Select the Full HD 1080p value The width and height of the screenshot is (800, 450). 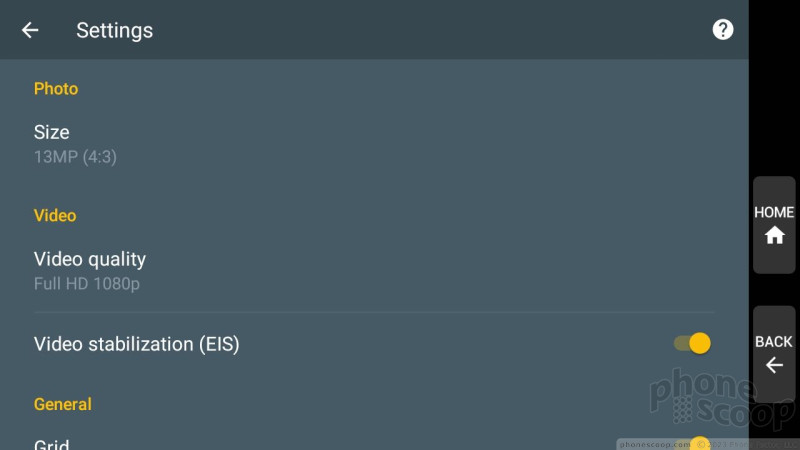[87, 284]
